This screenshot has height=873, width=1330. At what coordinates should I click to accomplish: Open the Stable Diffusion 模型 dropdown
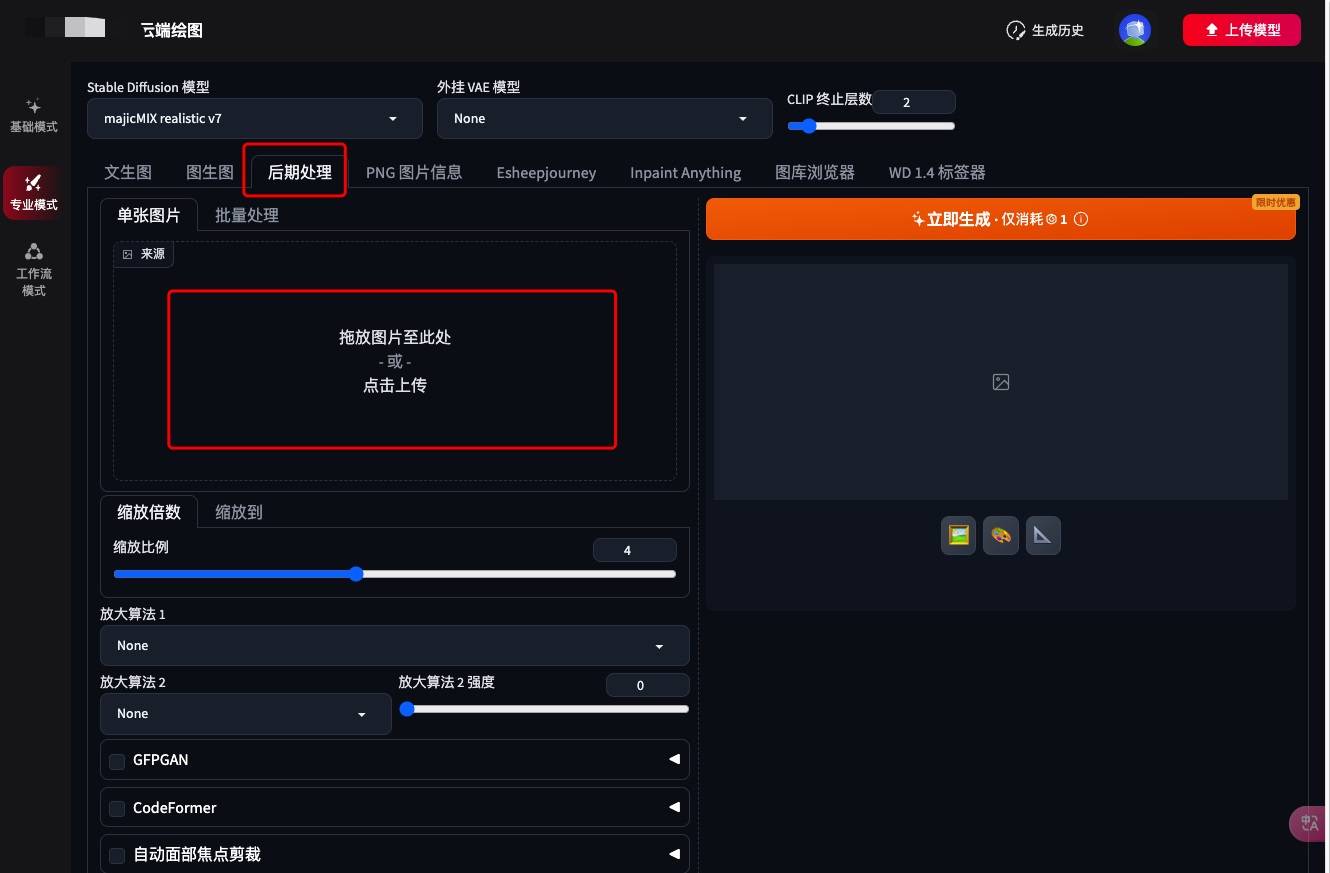click(254, 119)
